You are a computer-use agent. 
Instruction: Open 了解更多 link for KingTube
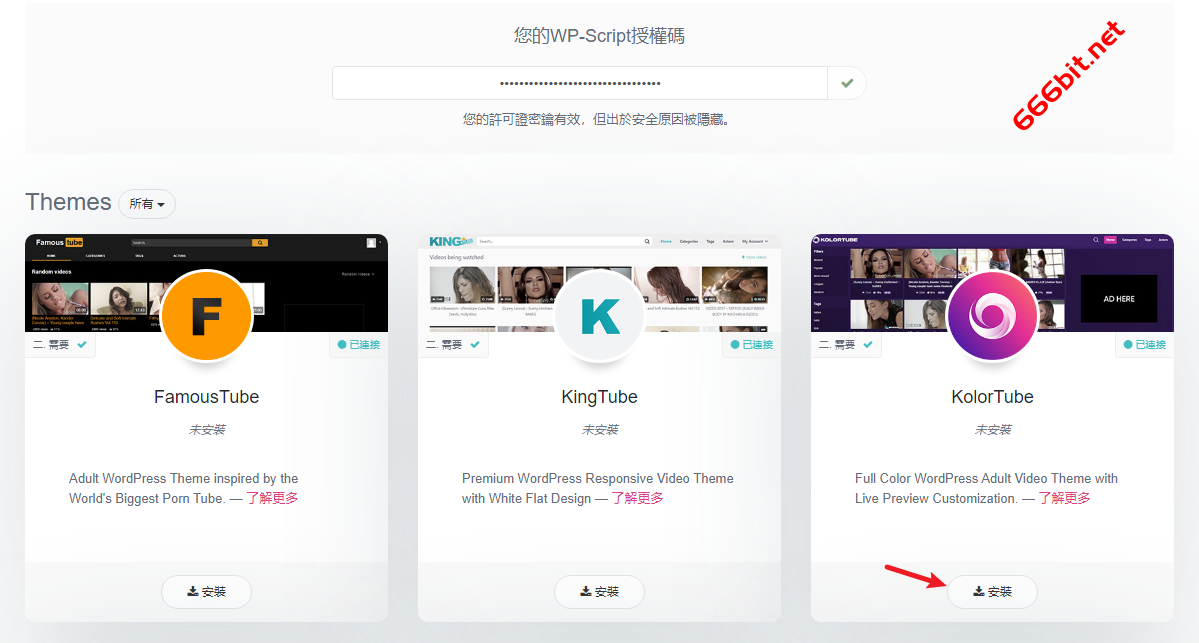click(637, 498)
